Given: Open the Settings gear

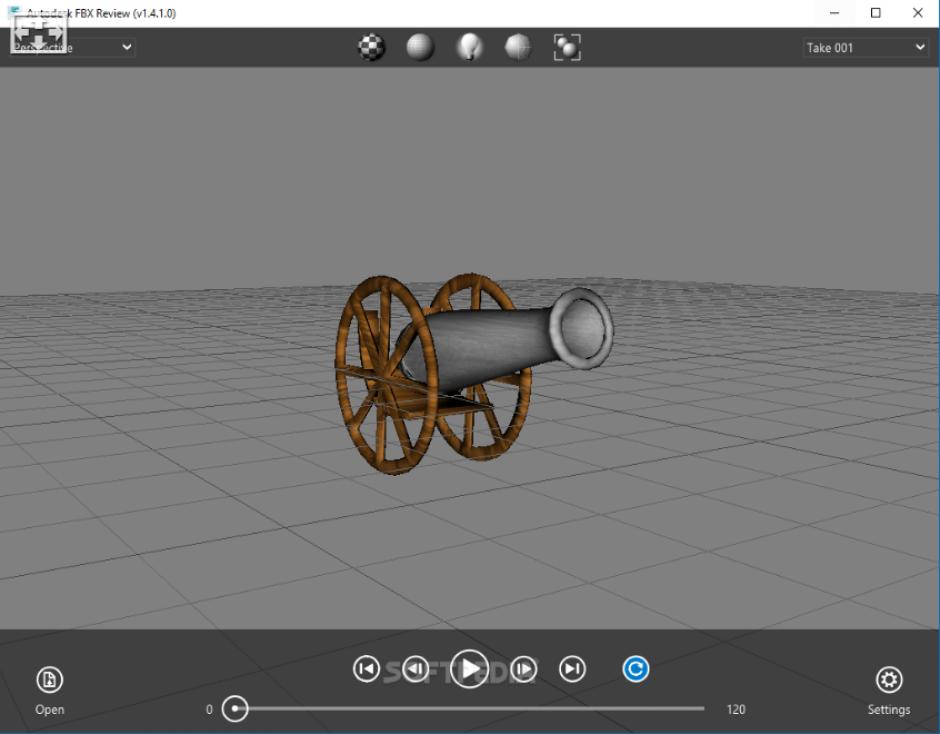Looking at the screenshot, I should tap(888, 691).
